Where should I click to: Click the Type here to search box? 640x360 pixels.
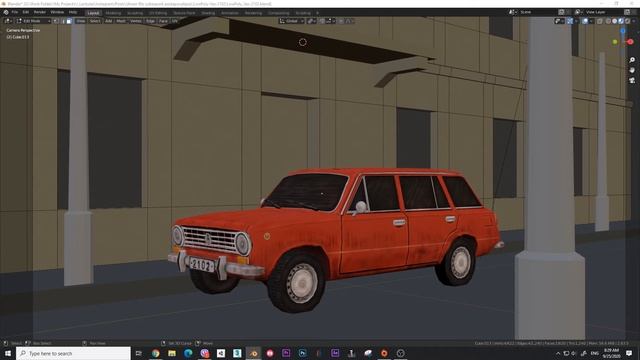click(x=73, y=353)
